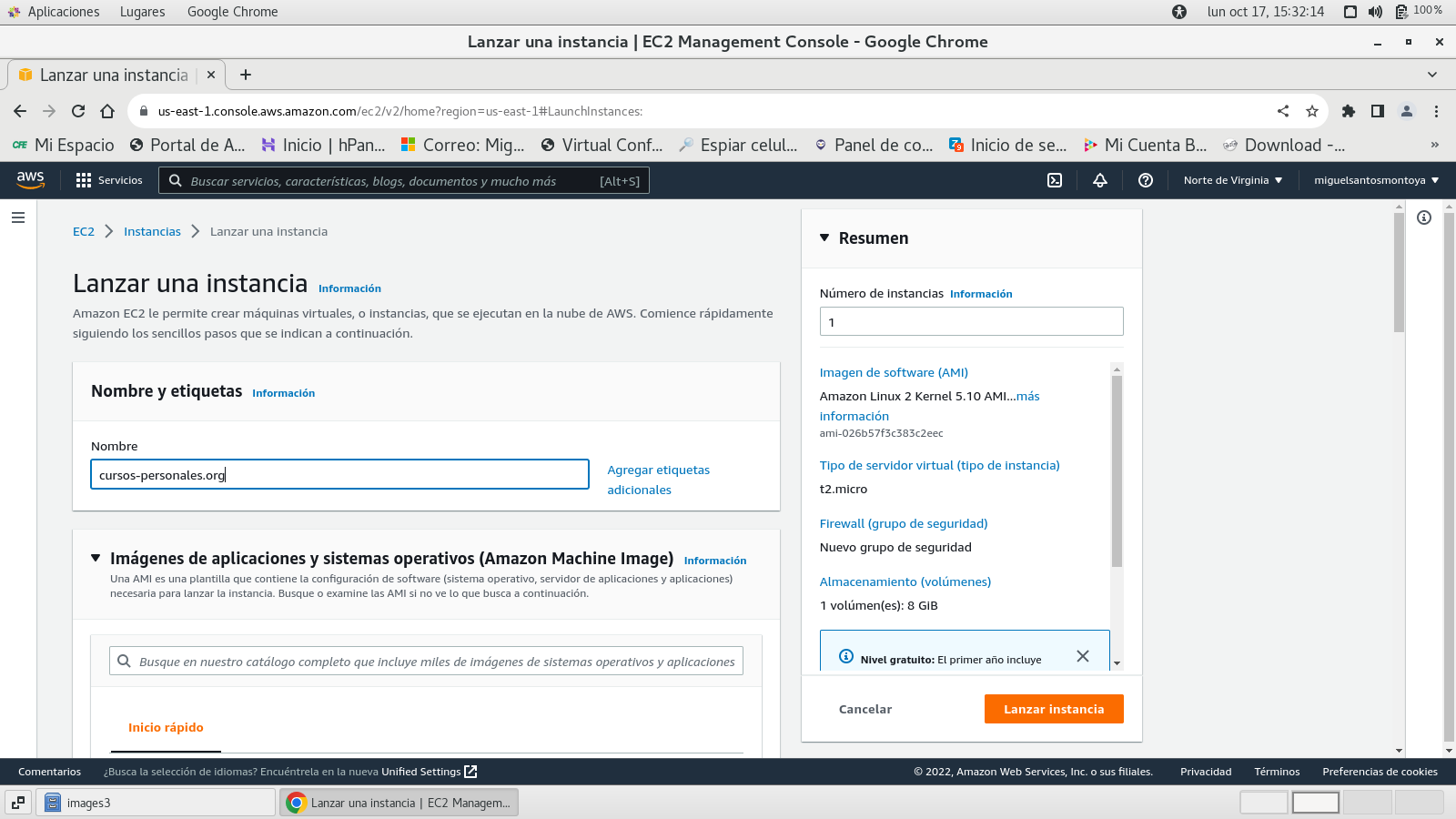
Task: Bookmark this page with star icon
Action: pos(1312,111)
